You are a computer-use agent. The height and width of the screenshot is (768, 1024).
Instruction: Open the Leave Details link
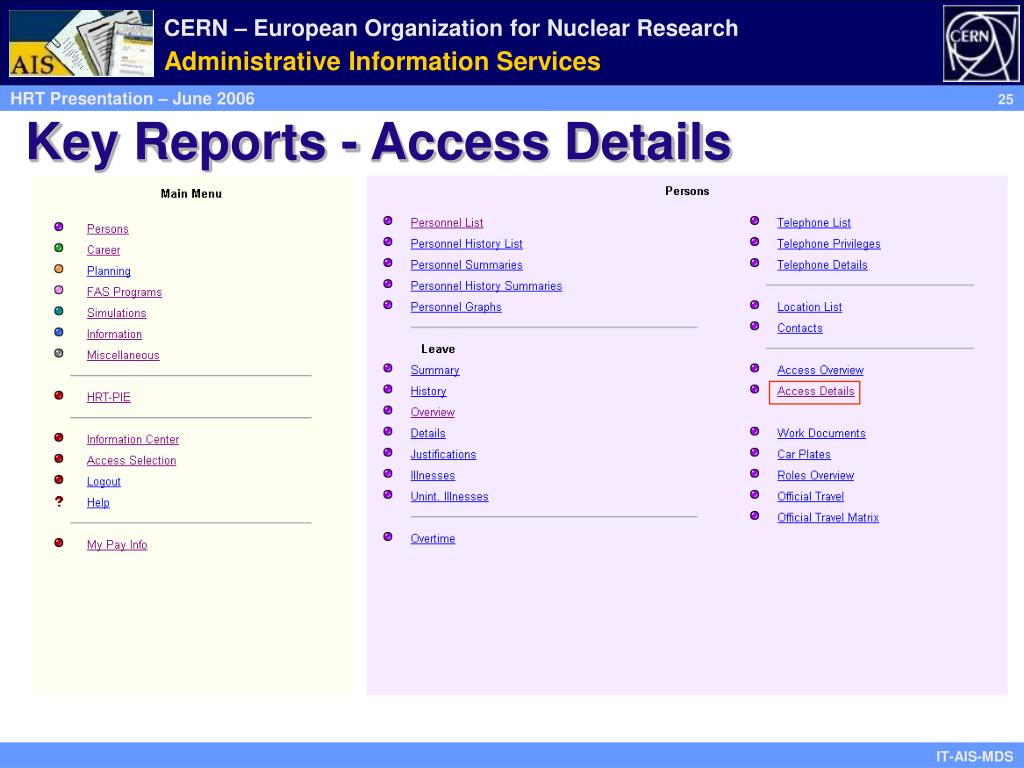tap(428, 433)
